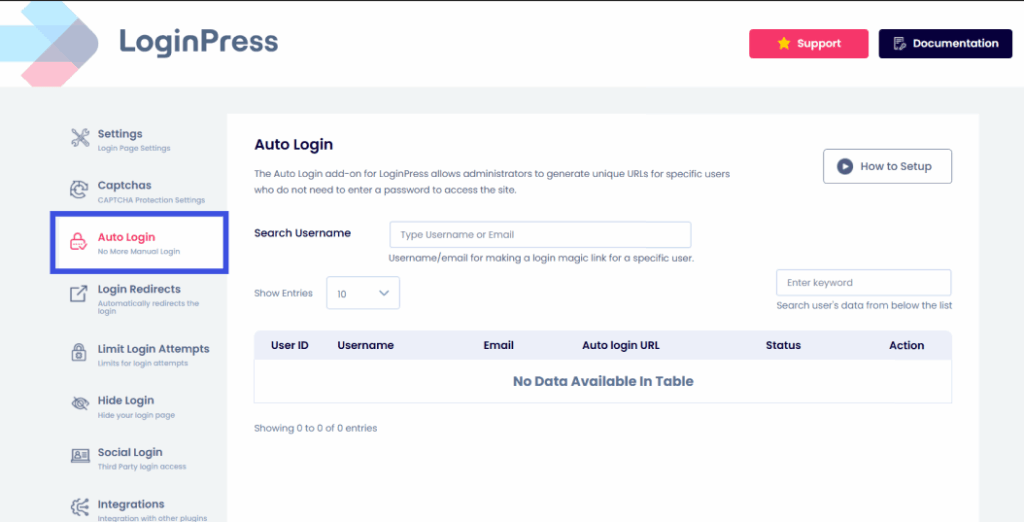Click the Action column header
The width and height of the screenshot is (1024, 522).
[x=906, y=345]
